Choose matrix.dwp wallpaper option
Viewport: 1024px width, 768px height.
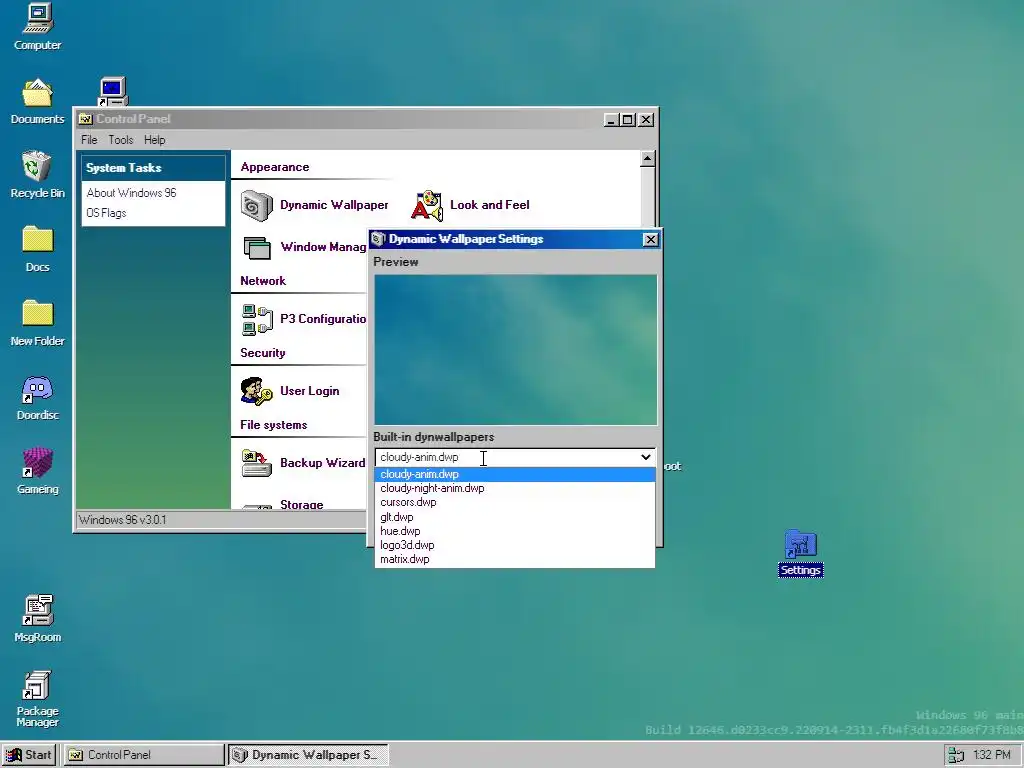pyautogui.click(x=515, y=560)
